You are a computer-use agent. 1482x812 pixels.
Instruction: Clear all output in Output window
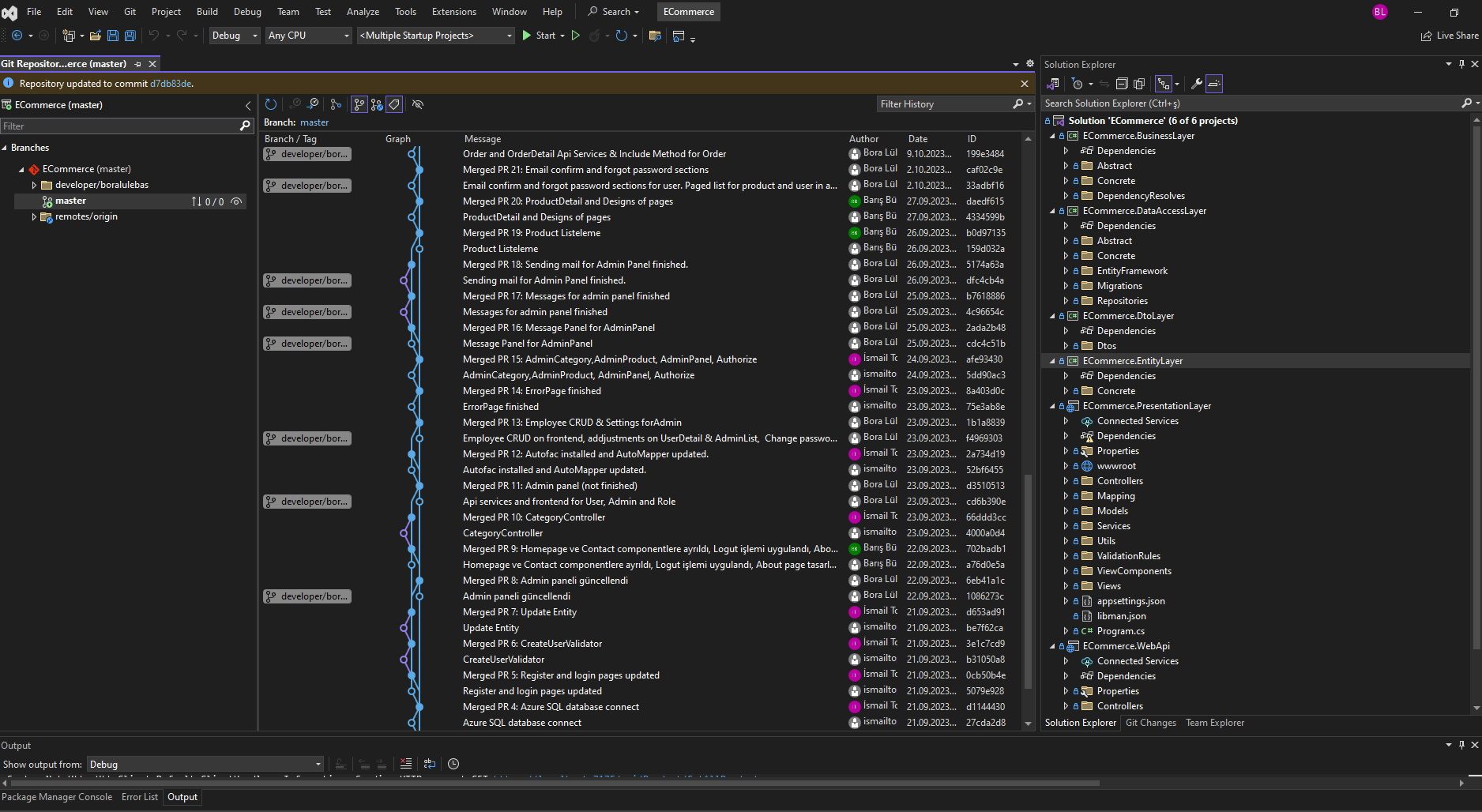[x=405, y=764]
